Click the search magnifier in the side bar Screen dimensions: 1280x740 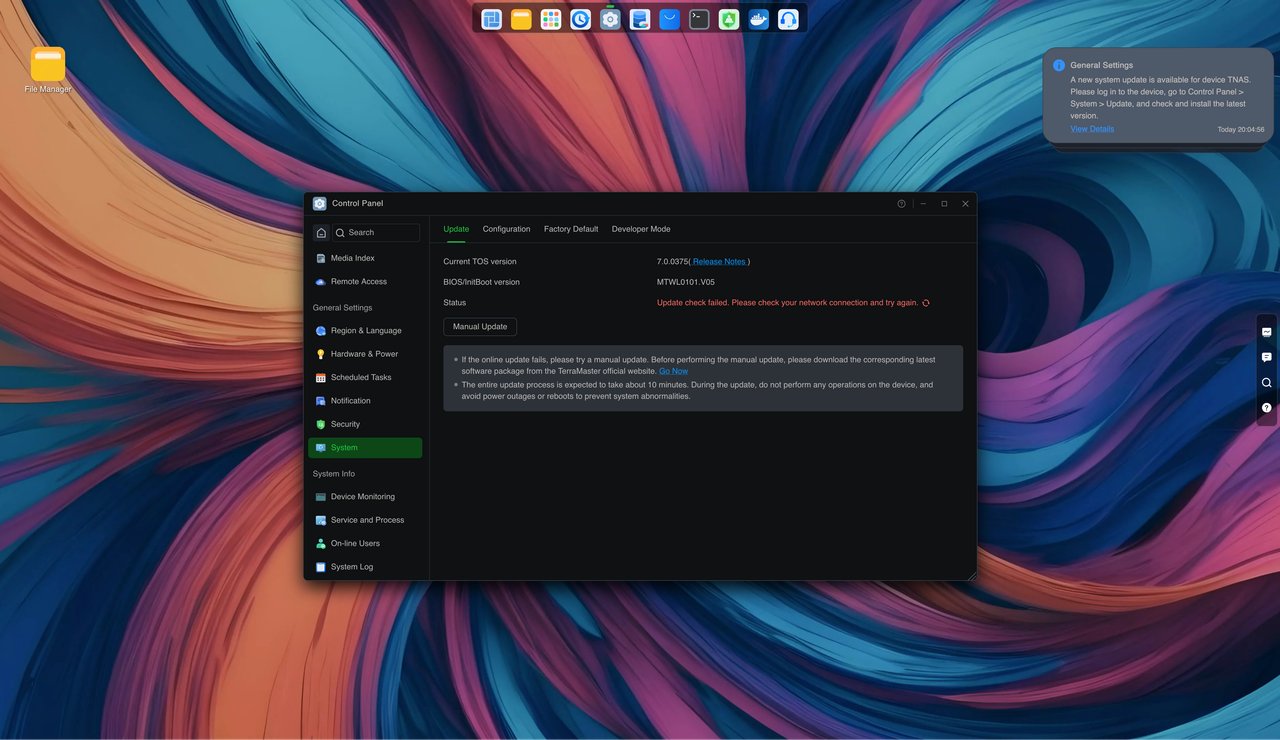1267,383
